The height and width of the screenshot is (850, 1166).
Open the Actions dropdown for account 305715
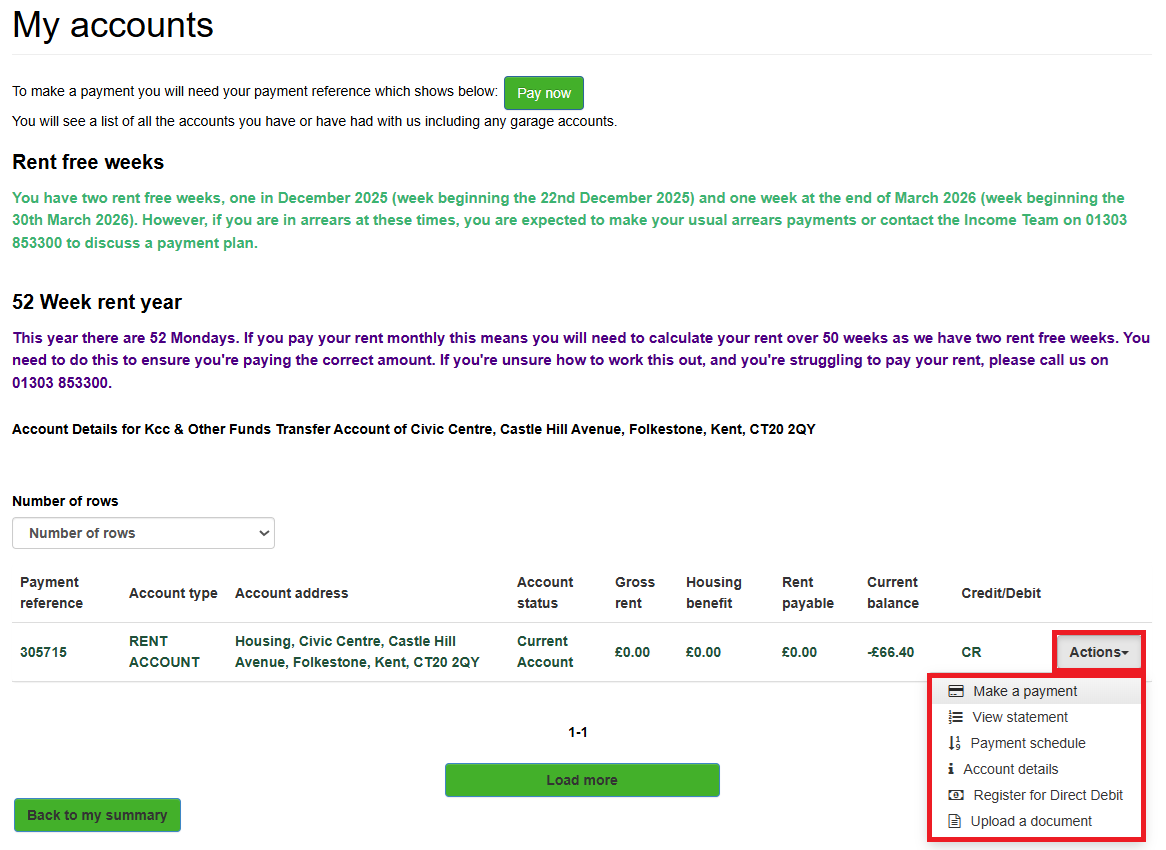coord(1097,651)
